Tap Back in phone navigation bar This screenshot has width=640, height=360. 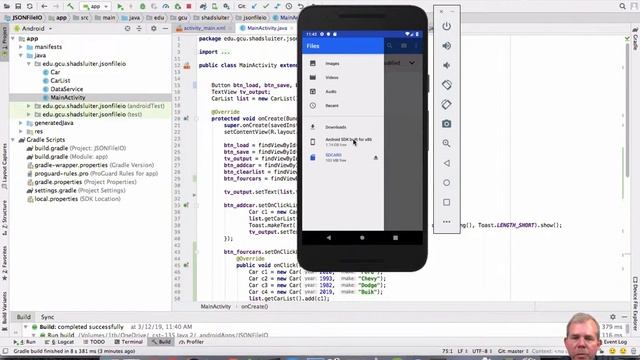pos(329,238)
